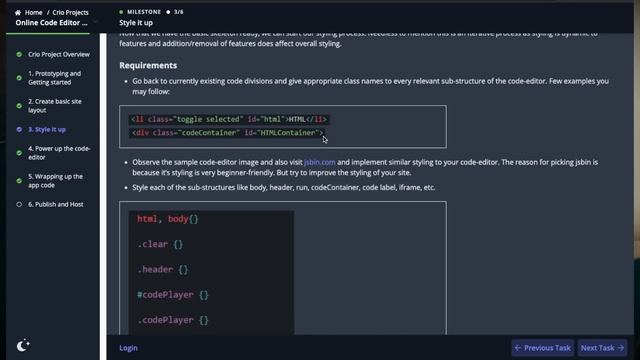Open milestone 4 Power up the code-editor
This screenshot has width=640, height=360.
point(59,153)
